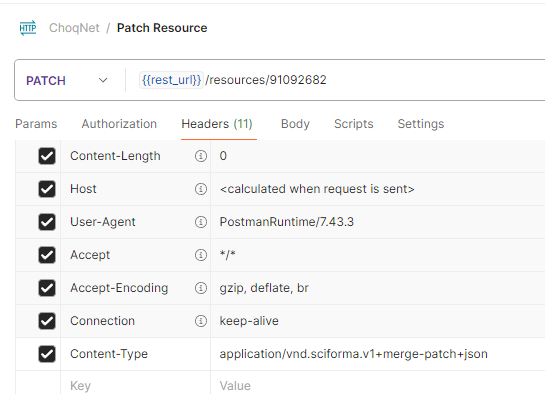Show info for Connection header
545x394 pixels.
click(x=201, y=321)
